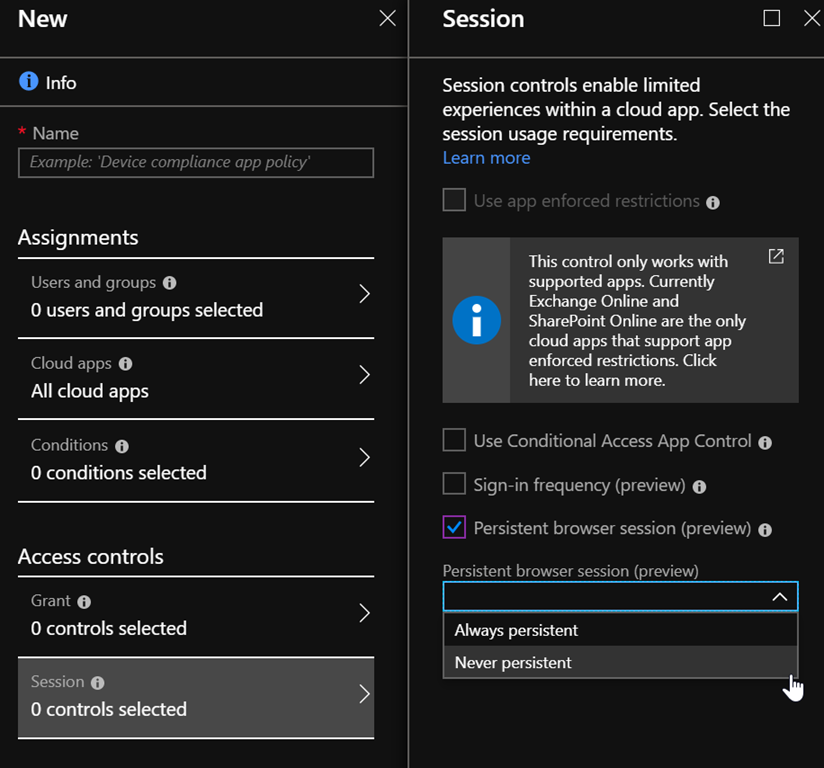
Task: Click the Name input field
Action: coord(196,162)
